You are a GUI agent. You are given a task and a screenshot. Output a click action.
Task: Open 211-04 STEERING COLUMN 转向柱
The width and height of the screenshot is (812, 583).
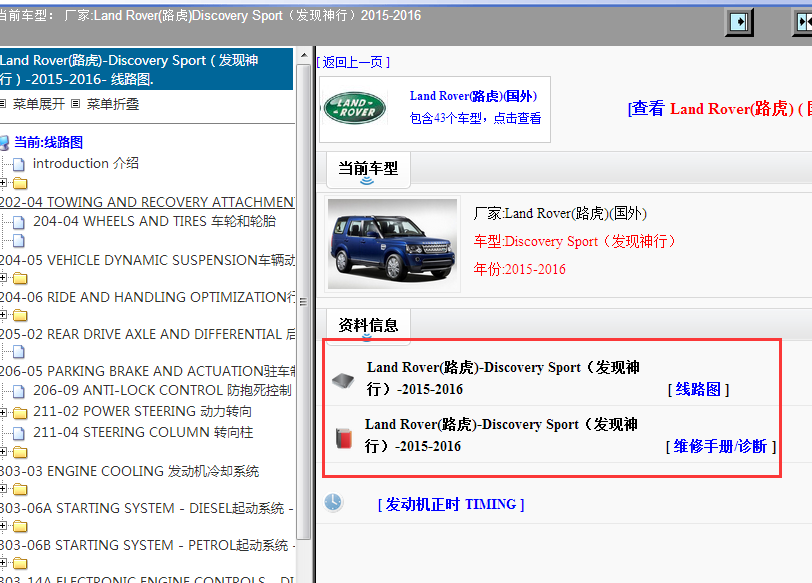(x=143, y=432)
